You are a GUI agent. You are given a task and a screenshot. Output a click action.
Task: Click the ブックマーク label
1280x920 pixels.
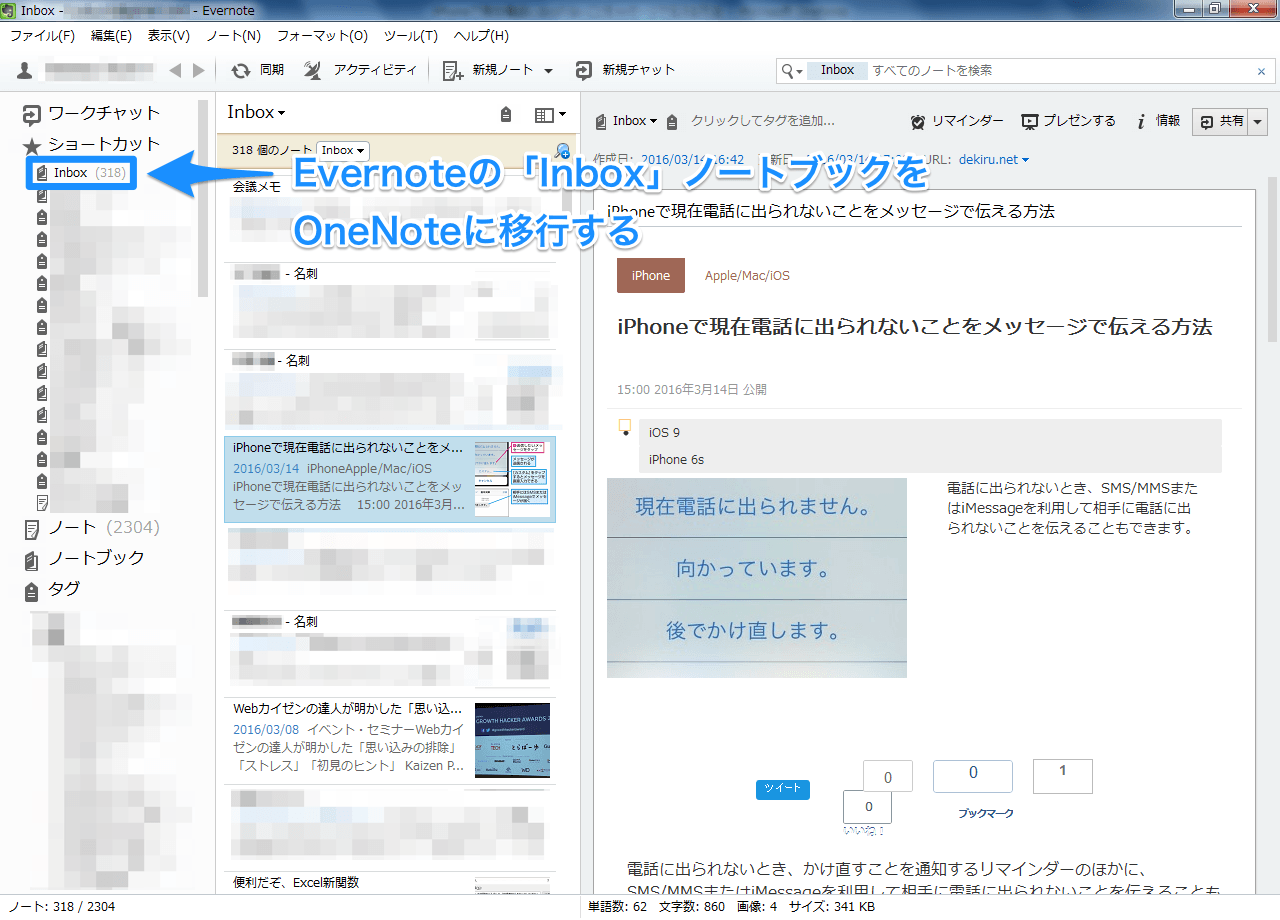coord(986,813)
